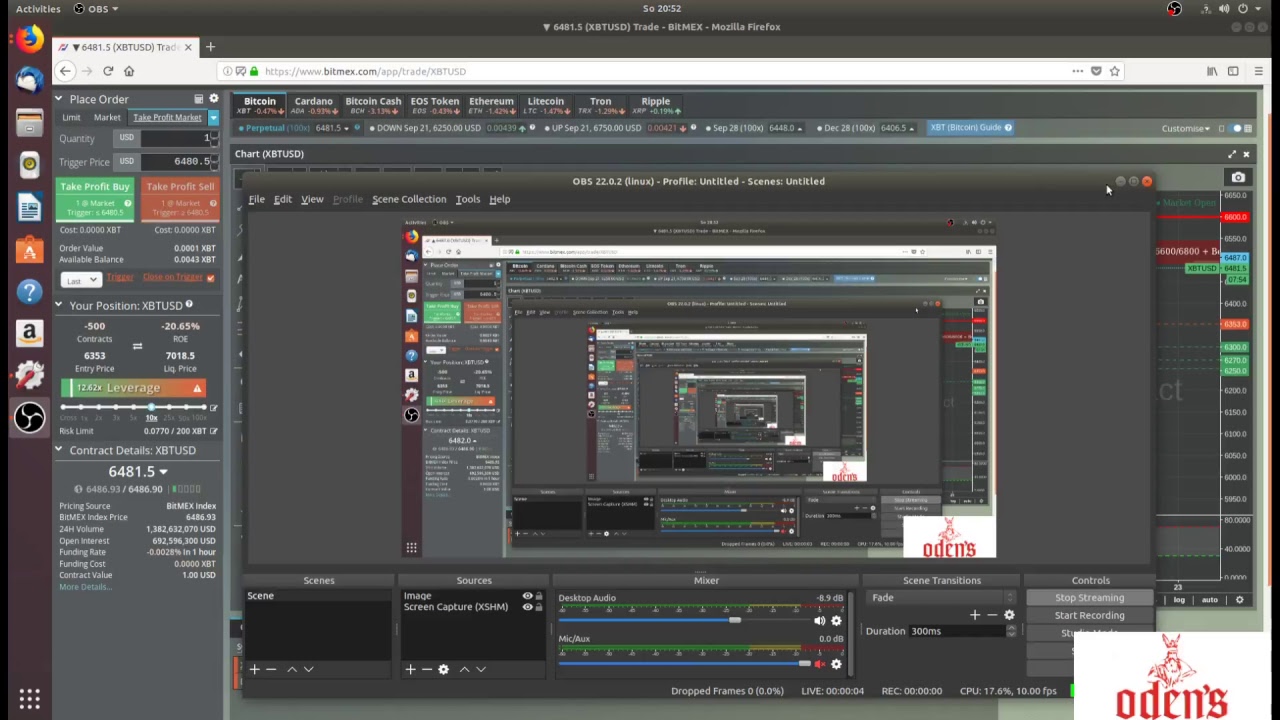1280x720 pixels.
Task: Lock the Image source
Action: pos(539,597)
